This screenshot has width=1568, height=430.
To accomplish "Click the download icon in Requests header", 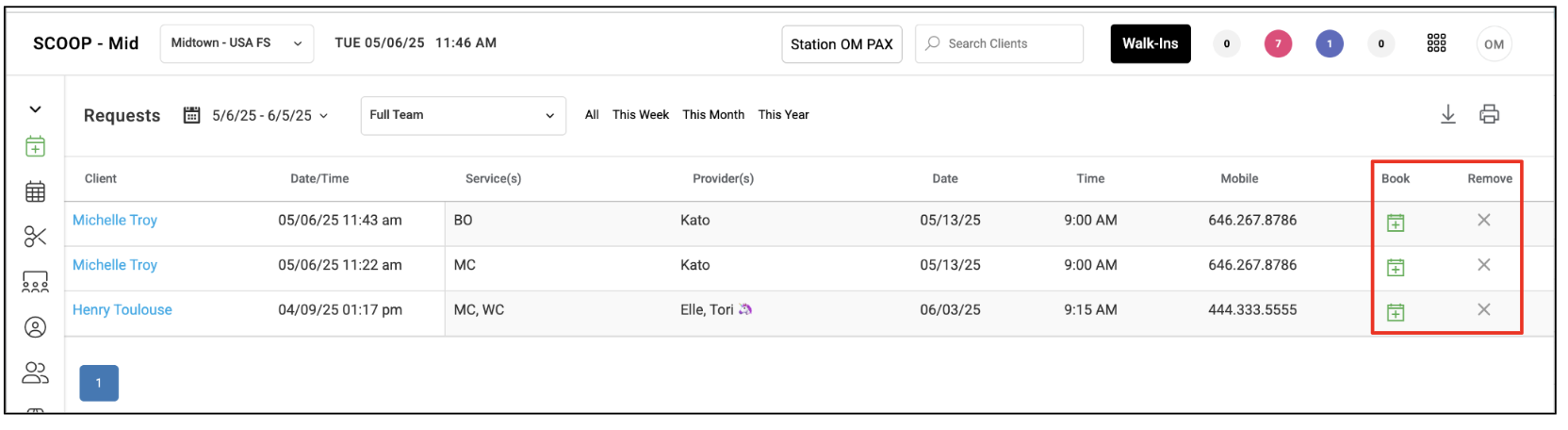I will (1448, 115).
